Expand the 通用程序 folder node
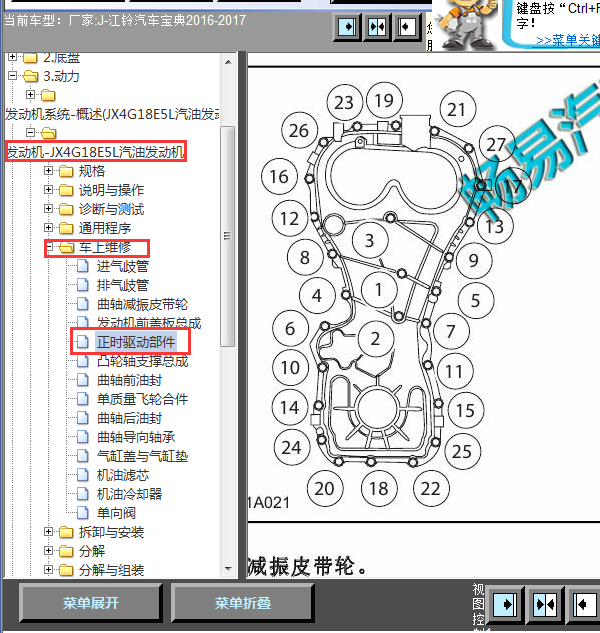The width and height of the screenshot is (600, 633). (x=48, y=228)
